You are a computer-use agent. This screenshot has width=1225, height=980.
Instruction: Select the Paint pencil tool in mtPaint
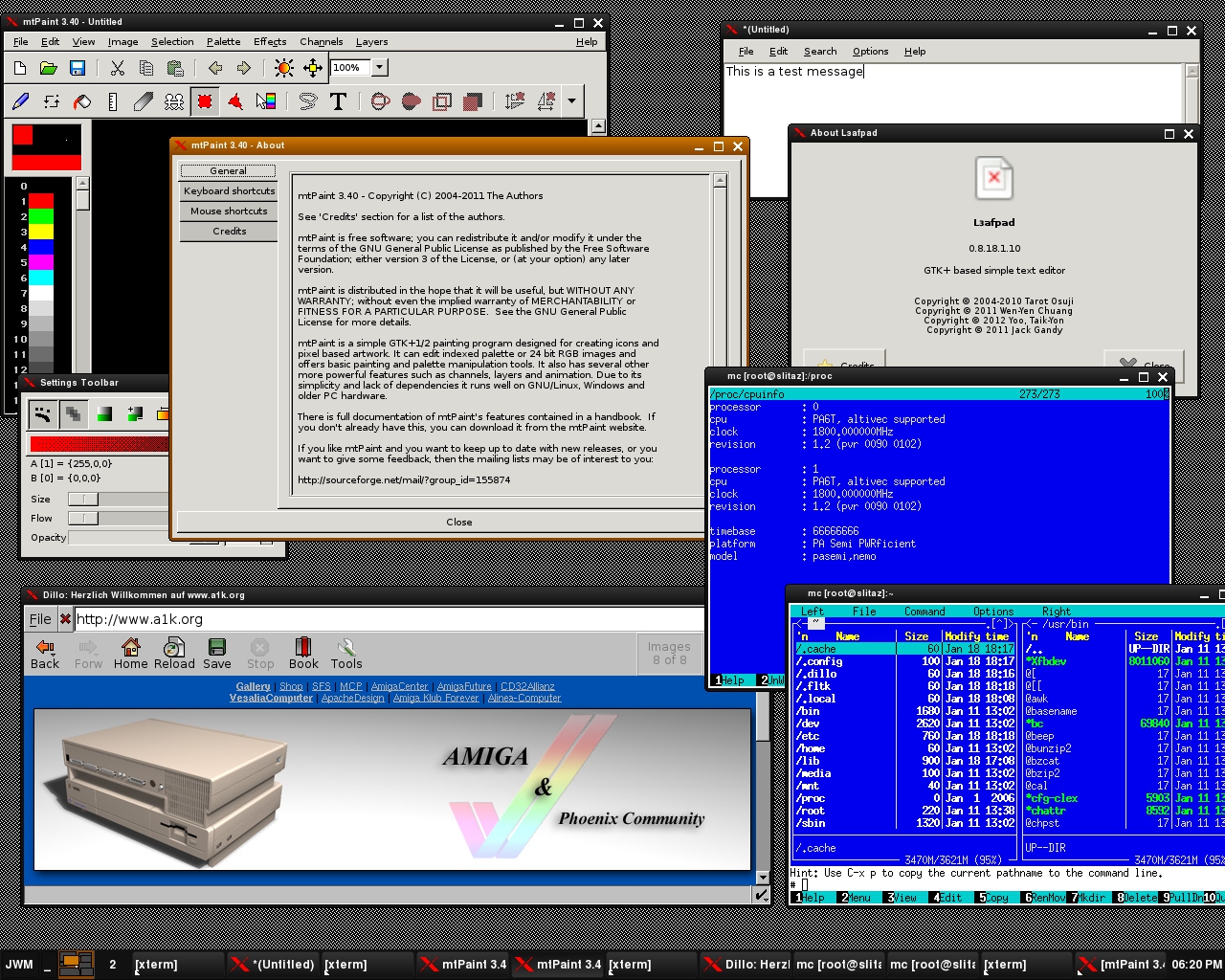[21, 101]
